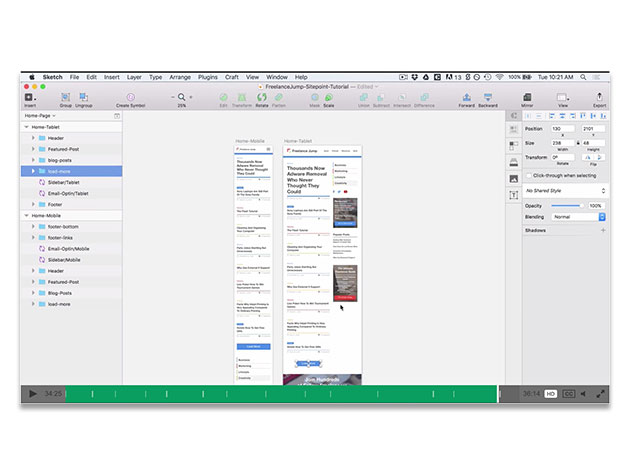Open the Insert tool in the toolbar
Screen dimensions: 630x473
tap(30, 97)
